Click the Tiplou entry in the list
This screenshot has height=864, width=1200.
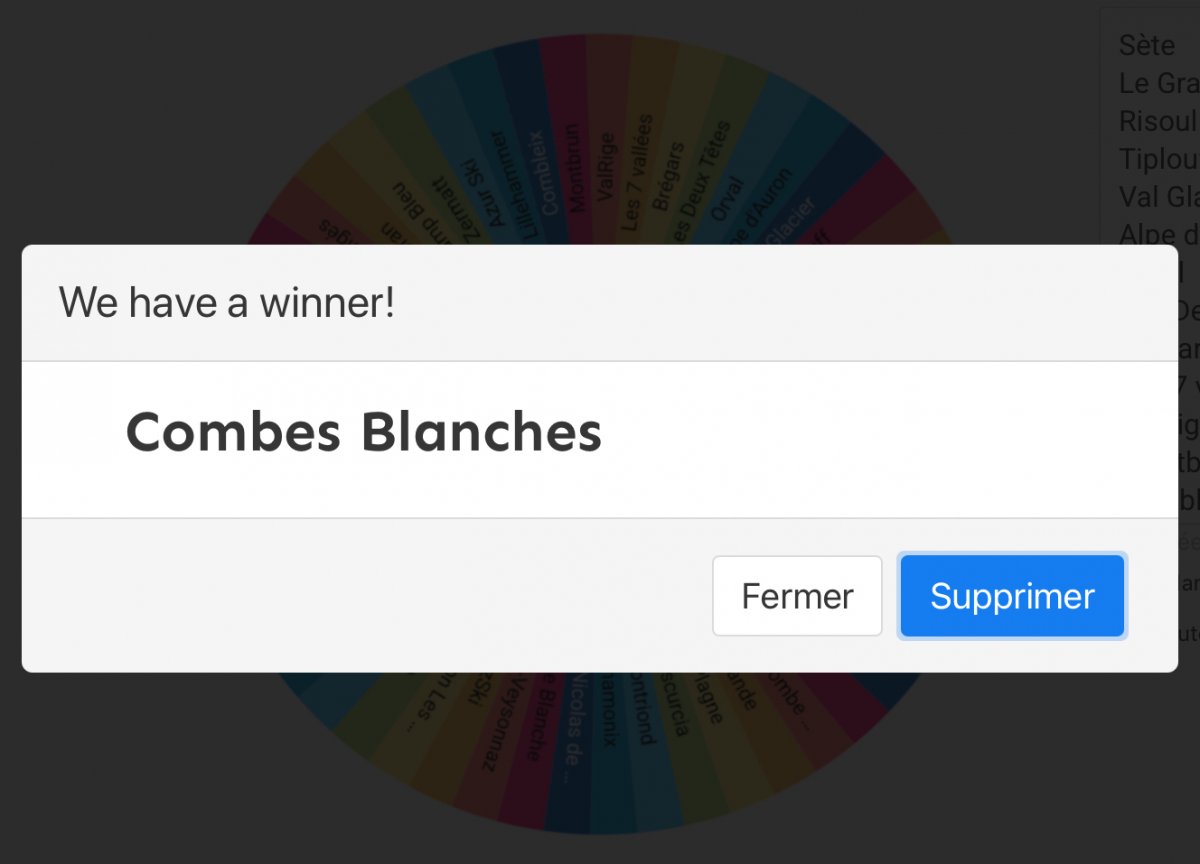click(x=1158, y=159)
